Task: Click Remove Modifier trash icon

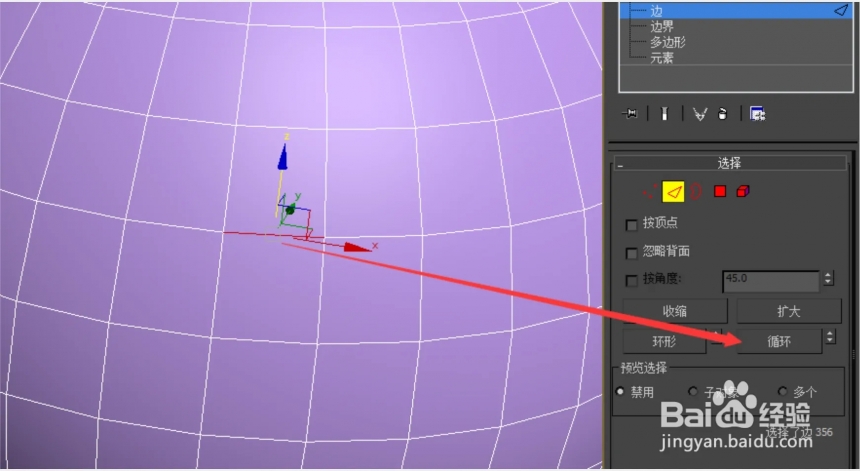Action: (722, 114)
